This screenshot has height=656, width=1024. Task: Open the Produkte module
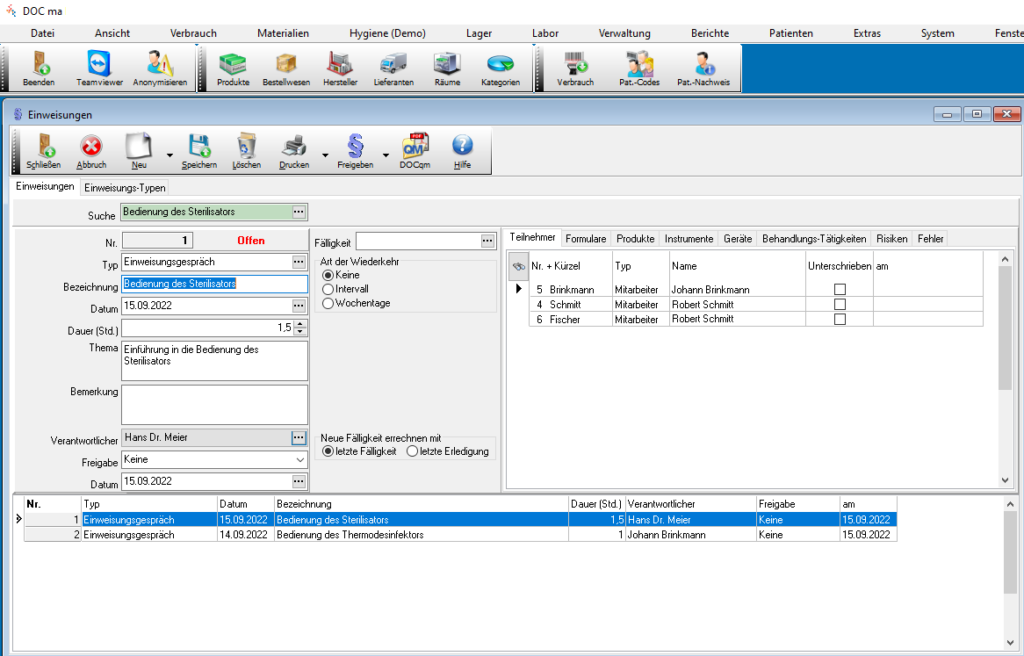[x=233, y=68]
